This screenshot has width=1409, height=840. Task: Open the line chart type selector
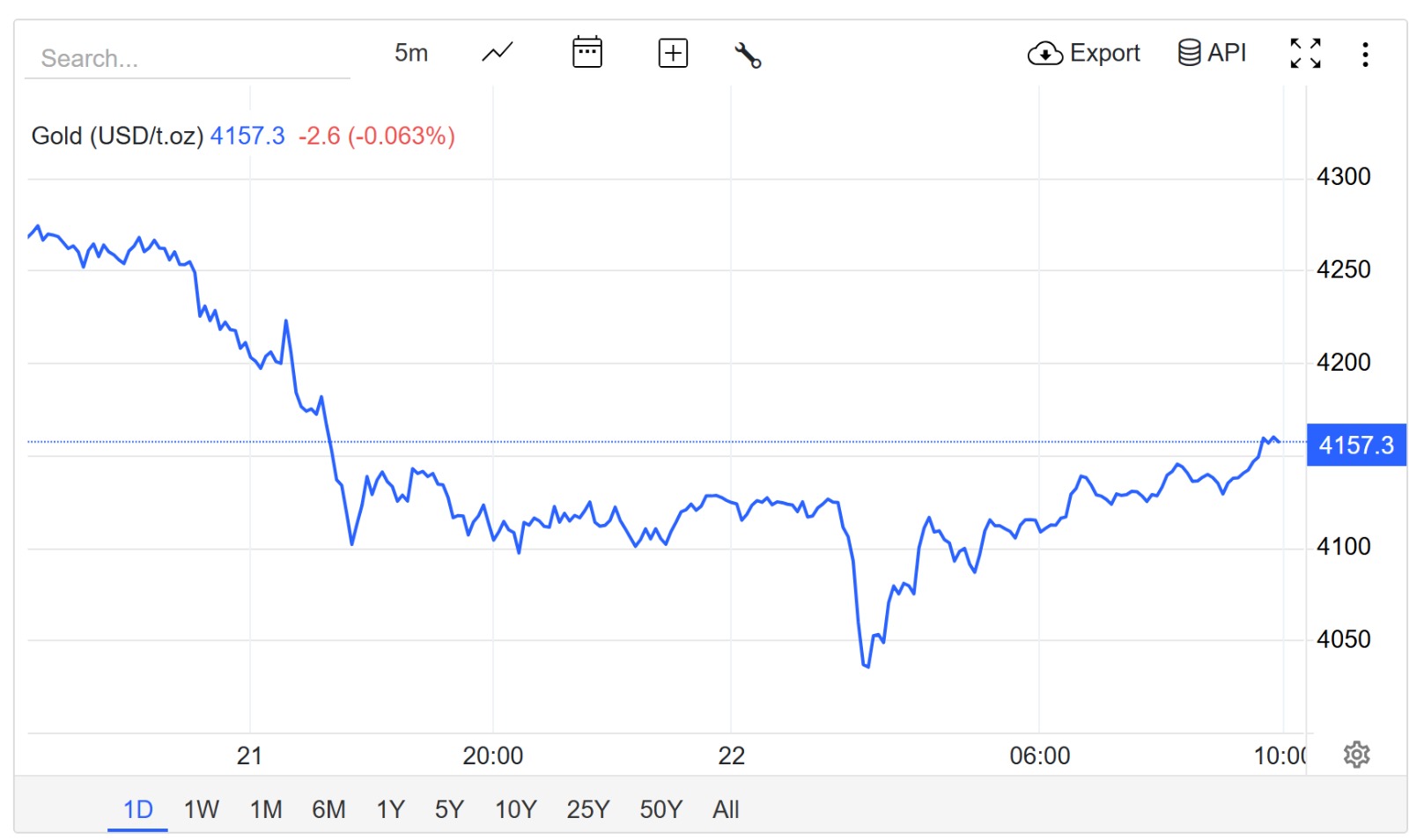(498, 53)
